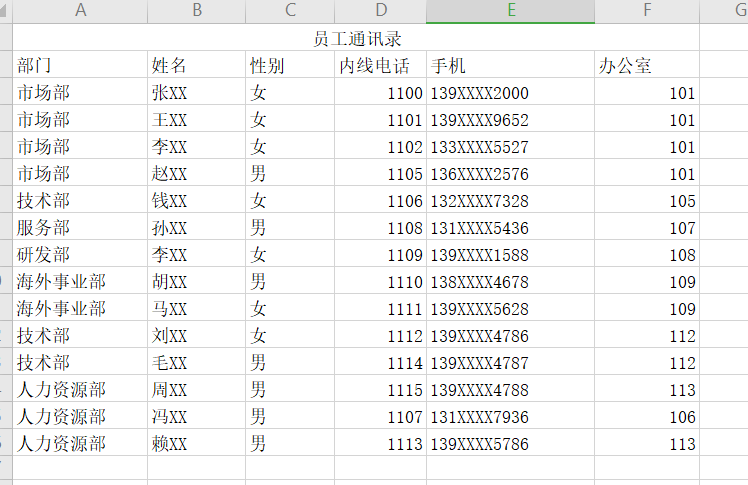The width and height of the screenshot is (748, 485).
Task: Select name cell 钱XX
Action: coord(197,200)
